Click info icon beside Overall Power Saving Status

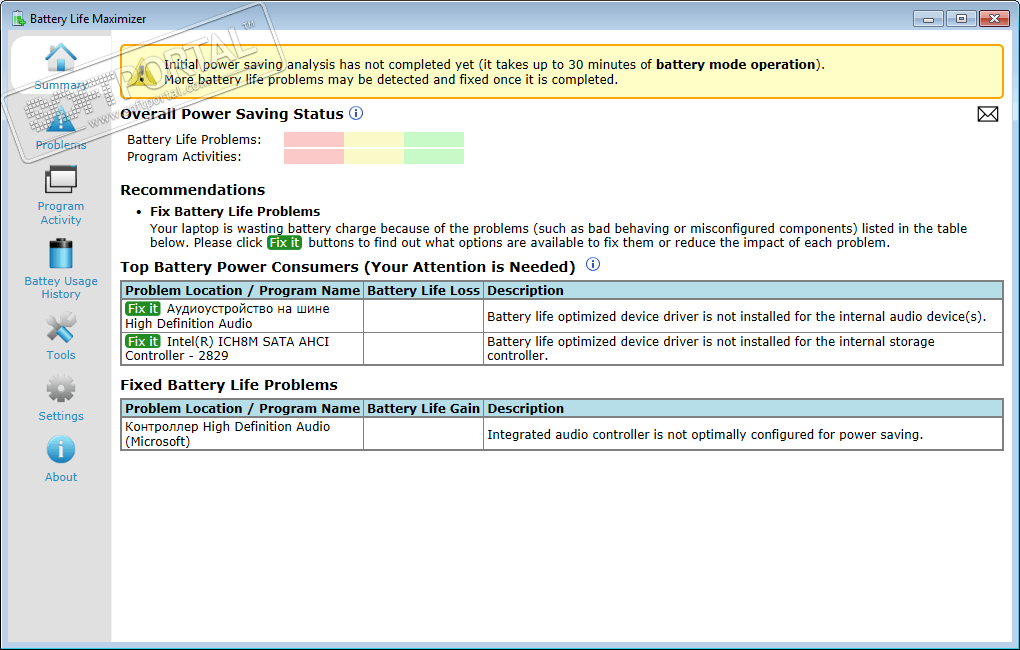pyautogui.click(x=356, y=113)
